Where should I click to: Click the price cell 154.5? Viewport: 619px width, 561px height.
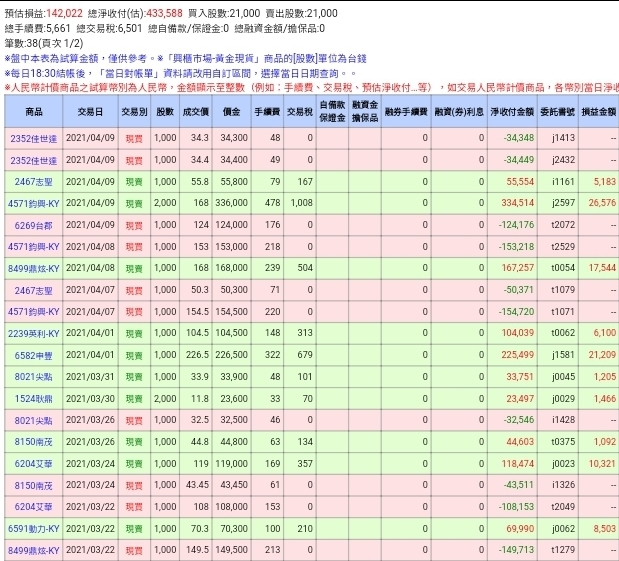(197, 311)
